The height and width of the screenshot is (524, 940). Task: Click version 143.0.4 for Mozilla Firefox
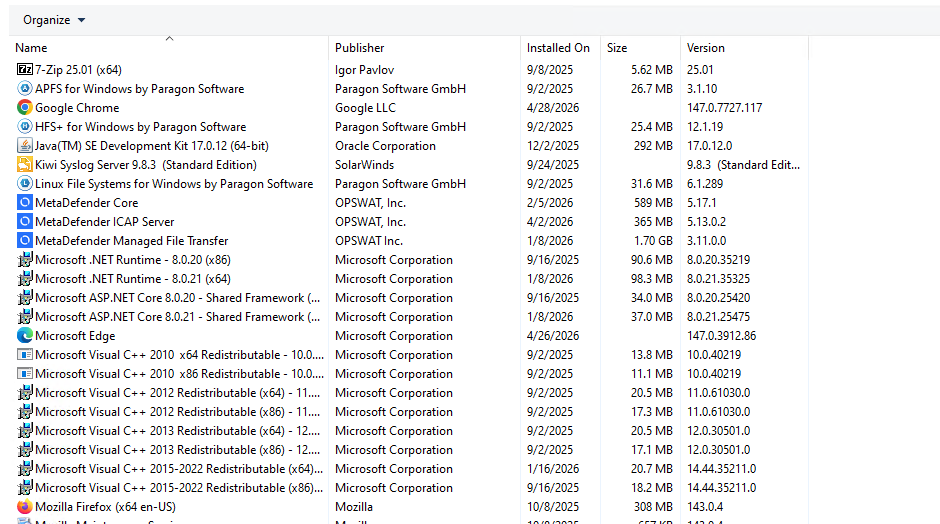pyautogui.click(x=705, y=507)
